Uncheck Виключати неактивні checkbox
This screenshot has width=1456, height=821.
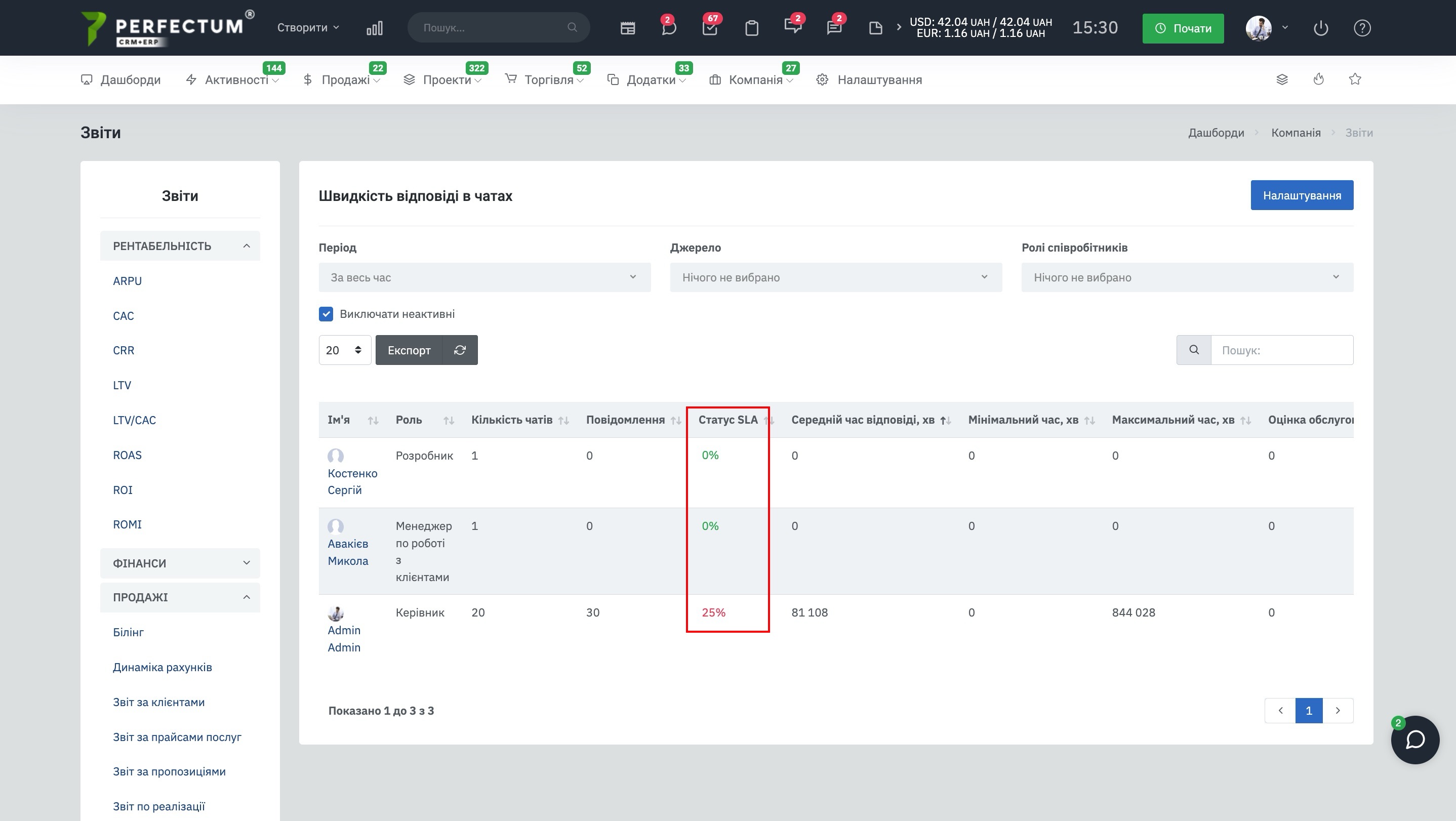(x=326, y=314)
